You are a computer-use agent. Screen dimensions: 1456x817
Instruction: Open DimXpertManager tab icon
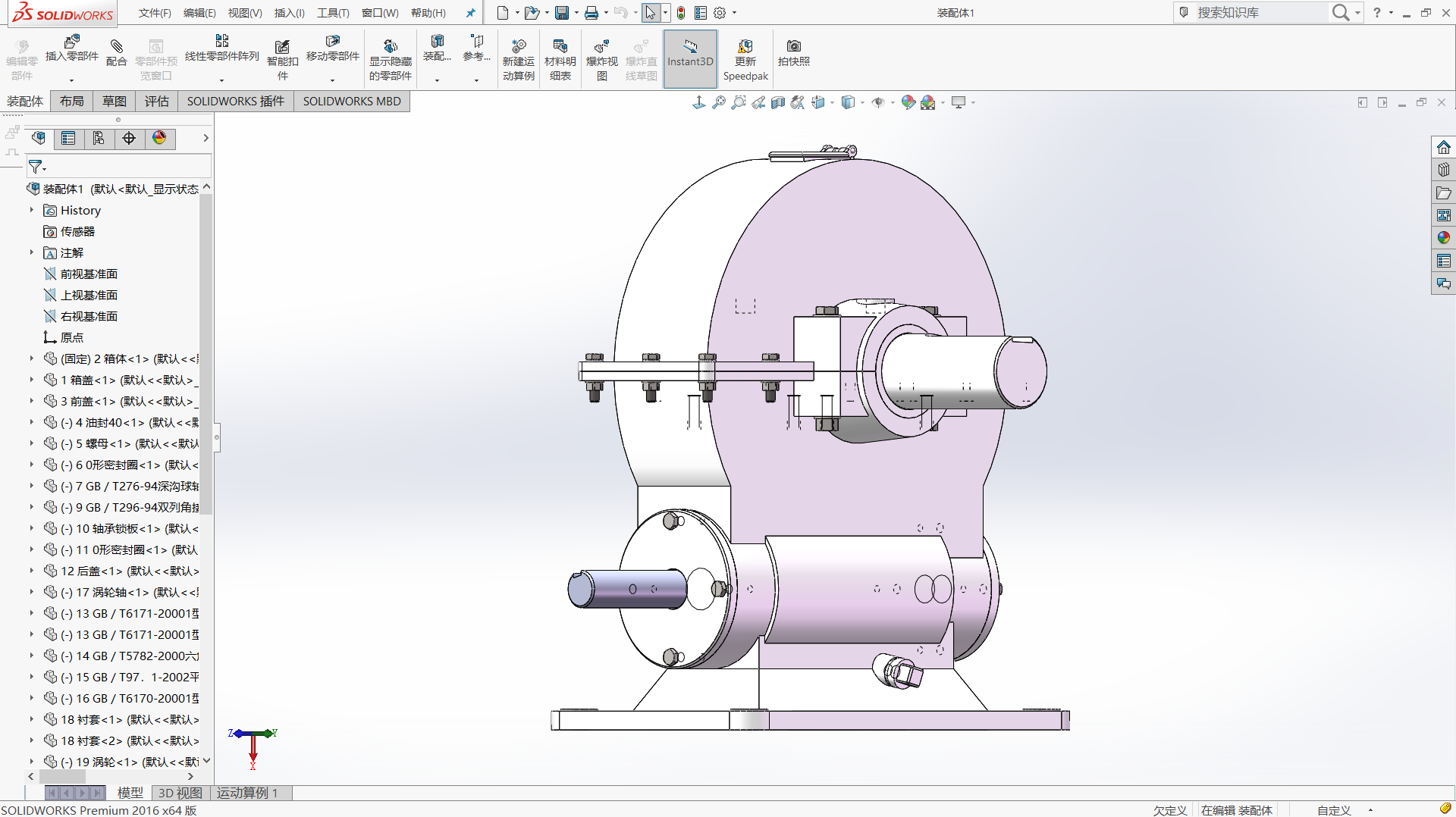129,138
